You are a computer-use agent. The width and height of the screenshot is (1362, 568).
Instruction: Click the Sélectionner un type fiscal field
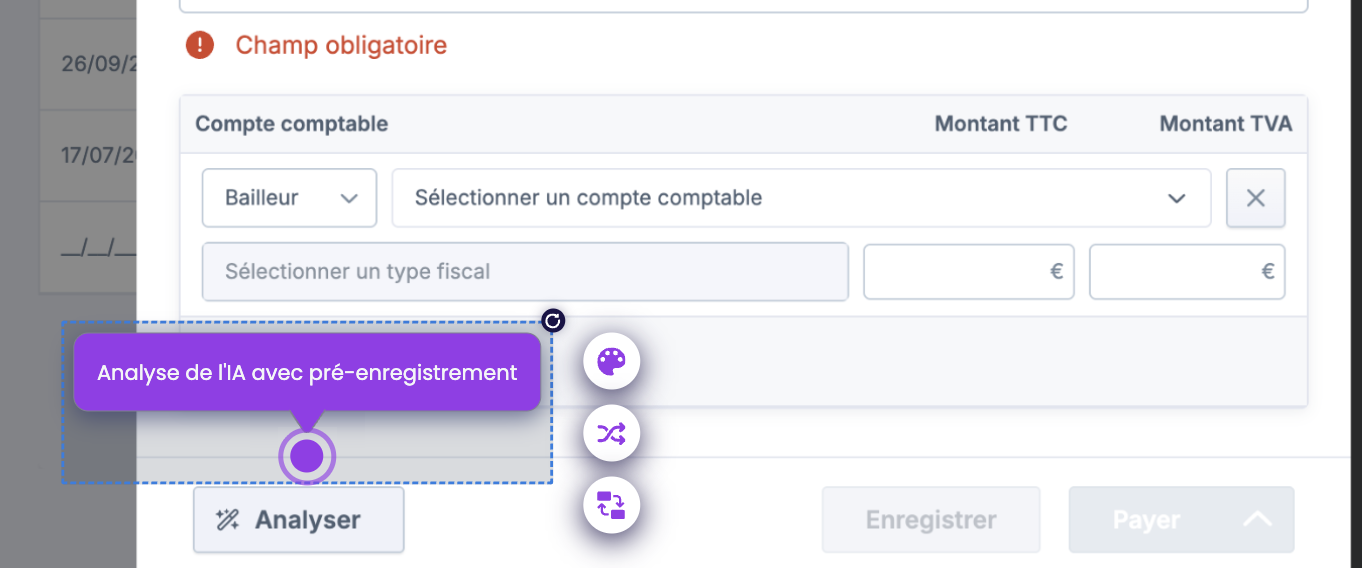click(x=525, y=271)
